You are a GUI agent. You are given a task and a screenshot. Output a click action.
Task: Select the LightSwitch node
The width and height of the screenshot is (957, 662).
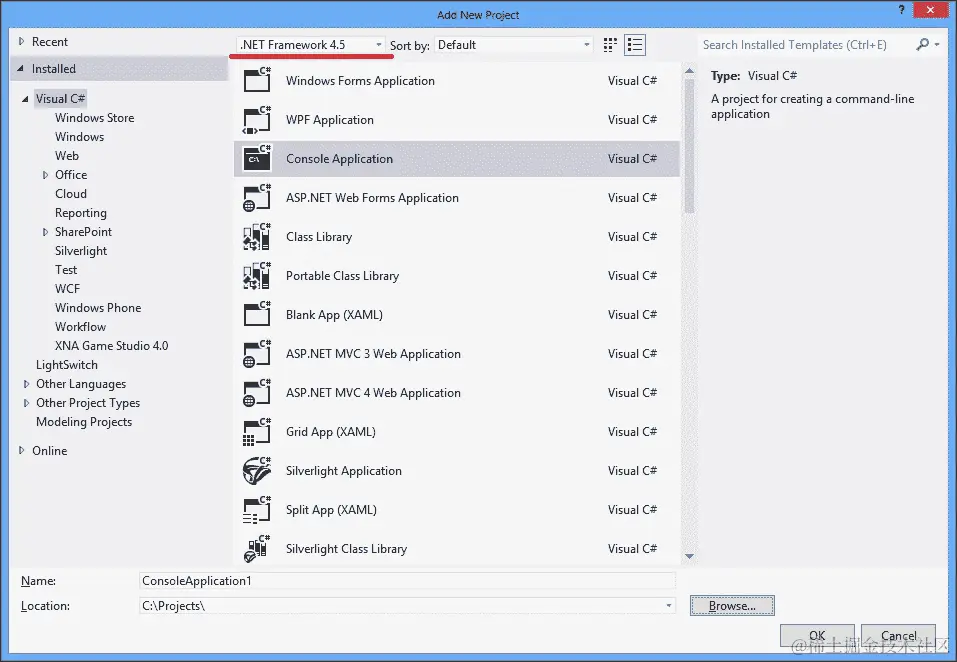pyautogui.click(x=67, y=365)
